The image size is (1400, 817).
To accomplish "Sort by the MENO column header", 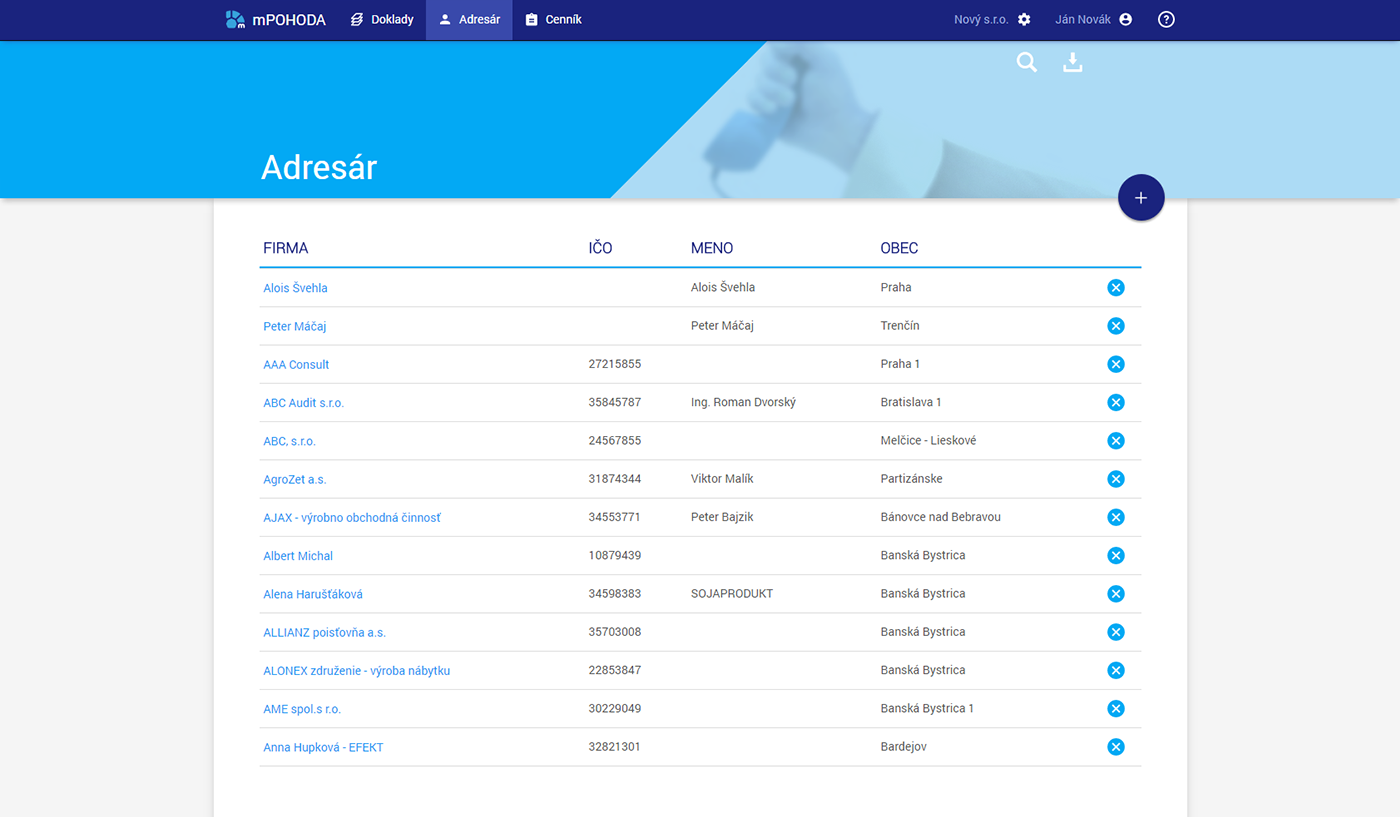I will pos(712,248).
